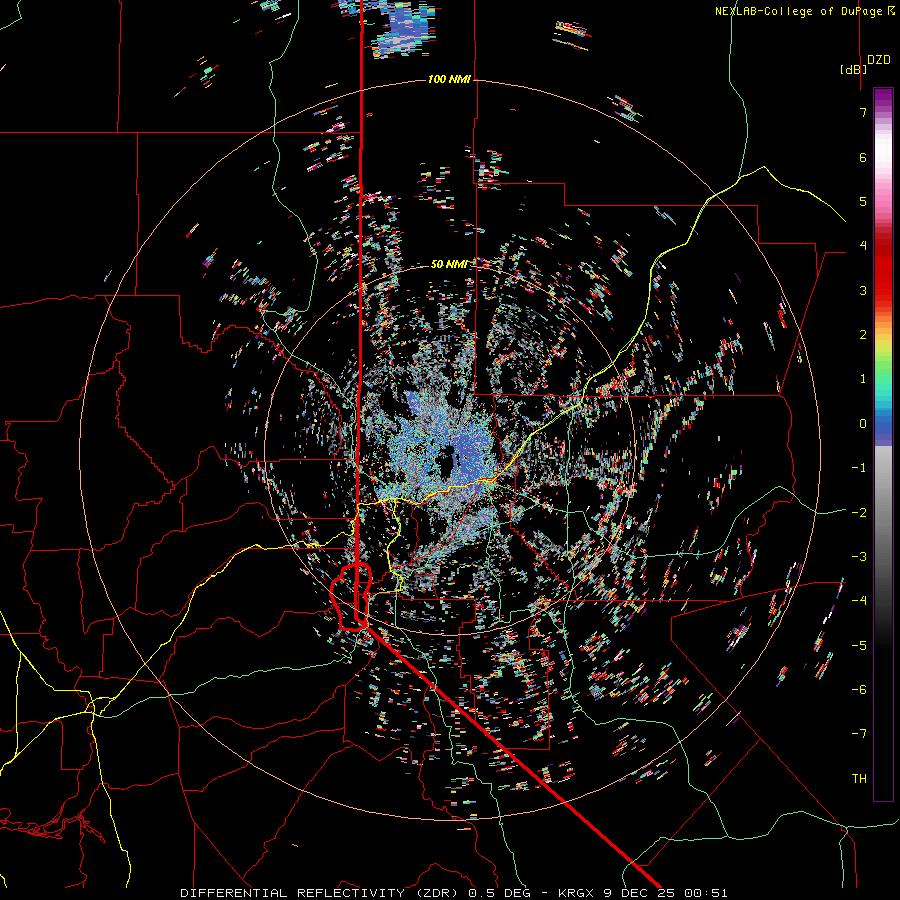Click the (ZDR) abbreviation in the caption

437,893
